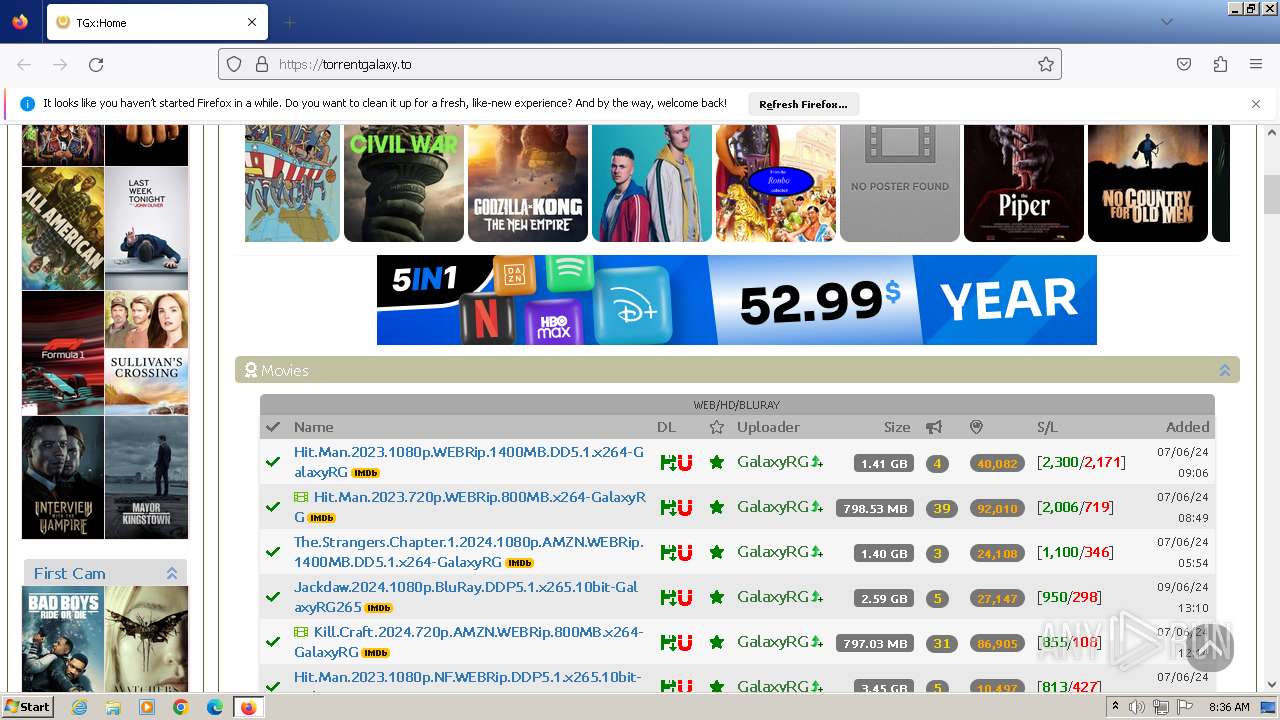Sort table by Added column header
The height and width of the screenshot is (720, 1280).
point(1187,427)
